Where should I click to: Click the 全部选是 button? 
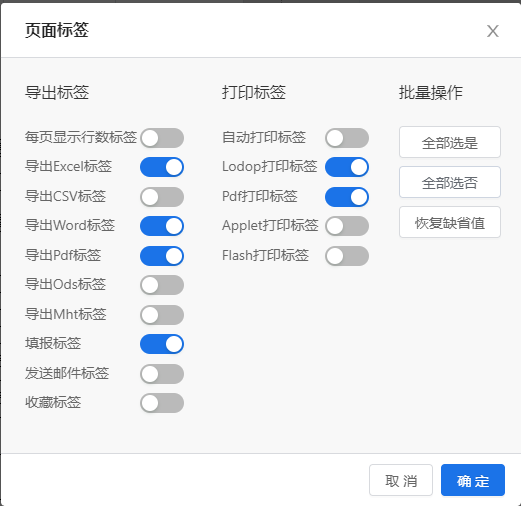click(450, 142)
